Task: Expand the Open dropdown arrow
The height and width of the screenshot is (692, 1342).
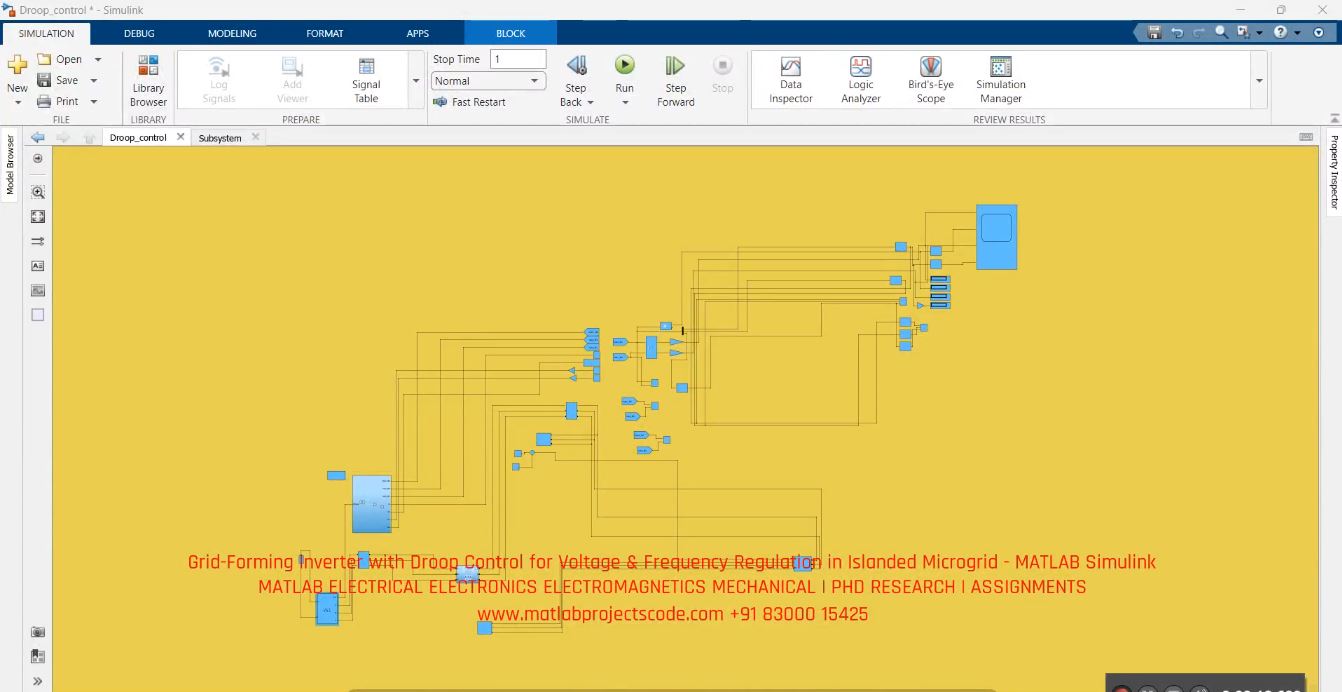Action: click(97, 60)
